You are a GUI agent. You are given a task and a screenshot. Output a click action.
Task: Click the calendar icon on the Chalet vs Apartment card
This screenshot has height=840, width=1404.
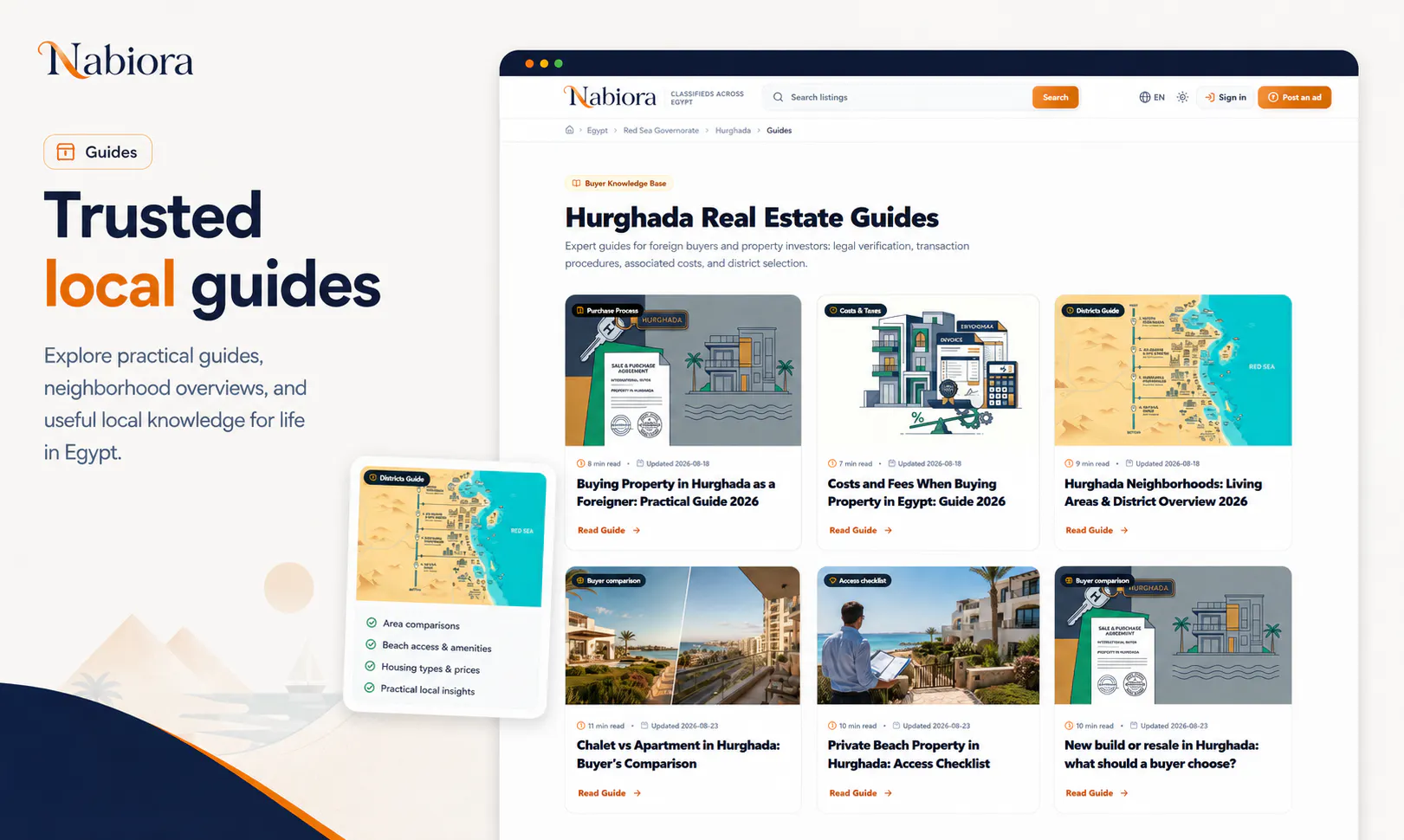tap(644, 726)
